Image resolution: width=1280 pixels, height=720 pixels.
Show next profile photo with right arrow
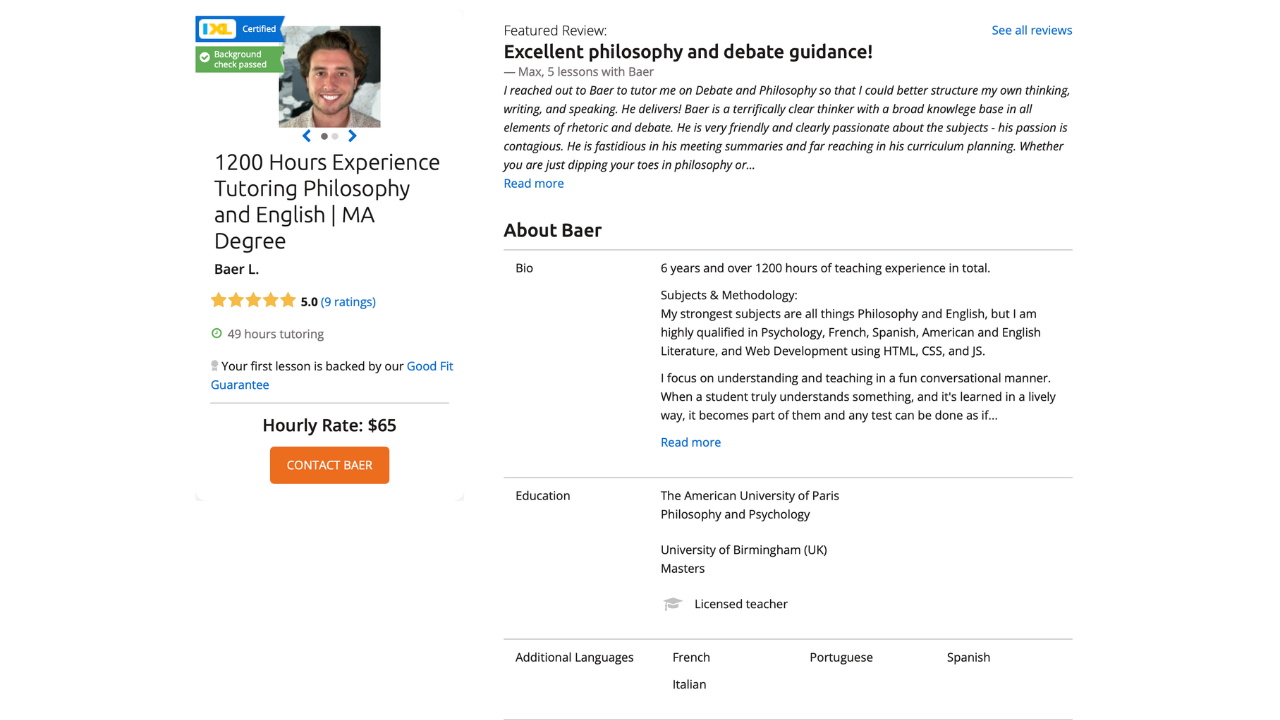tap(352, 136)
